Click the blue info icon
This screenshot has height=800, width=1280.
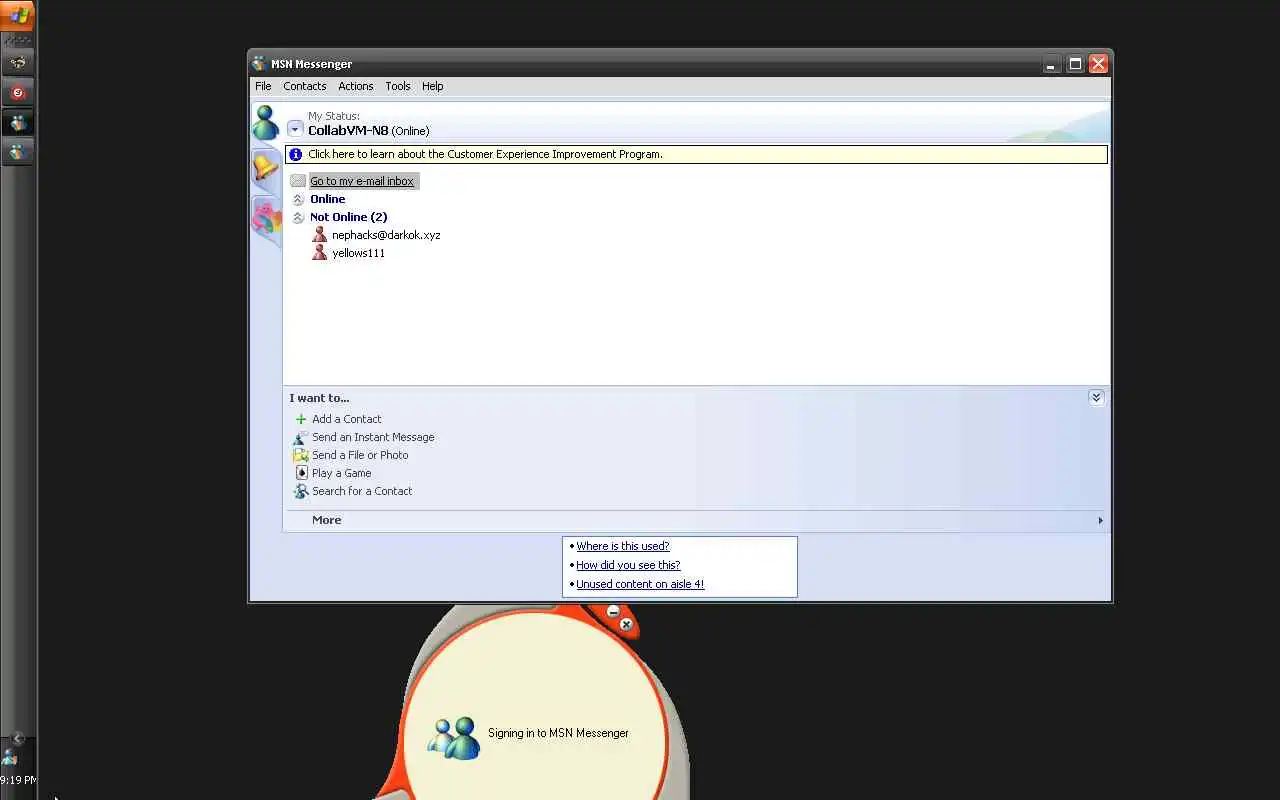[x=295, y=154]
